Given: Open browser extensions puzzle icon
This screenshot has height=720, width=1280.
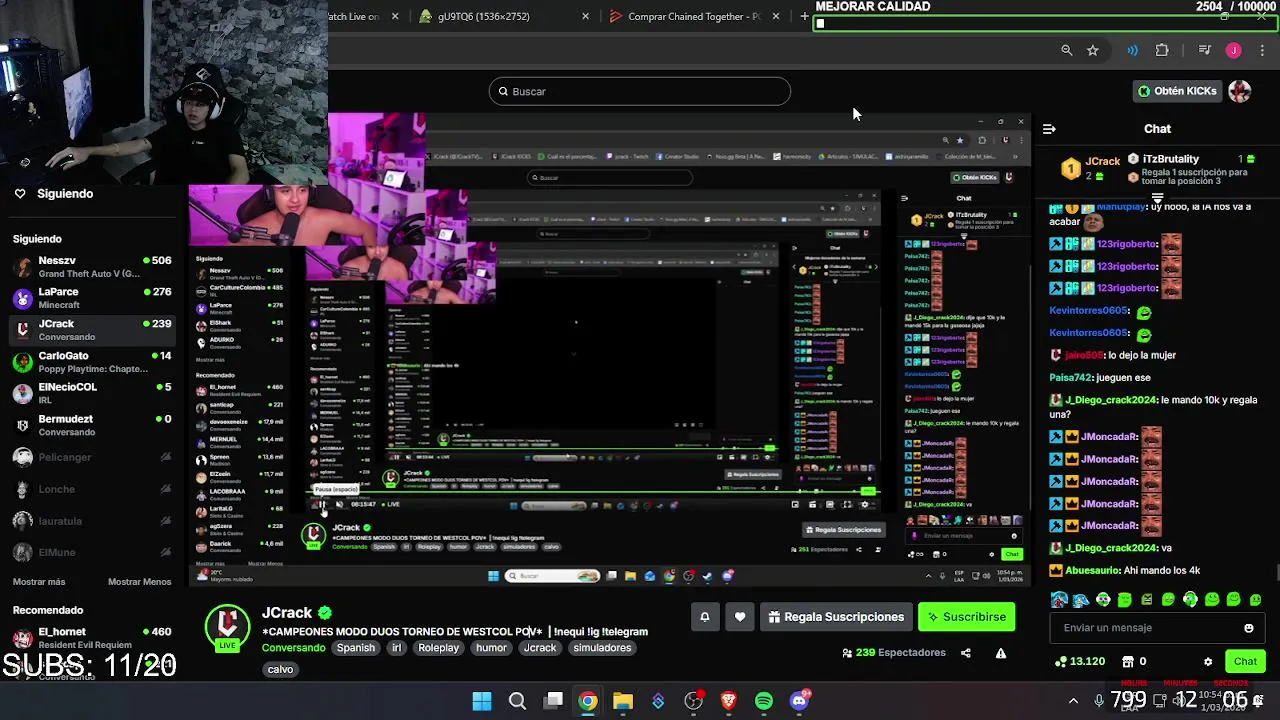Looking at the screenshot, I should click(x=1162, y=50).
